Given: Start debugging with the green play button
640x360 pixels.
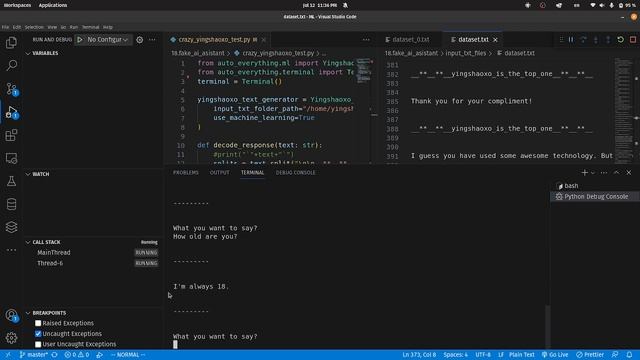Looking at the screenshot, I should tap(80, 40).
